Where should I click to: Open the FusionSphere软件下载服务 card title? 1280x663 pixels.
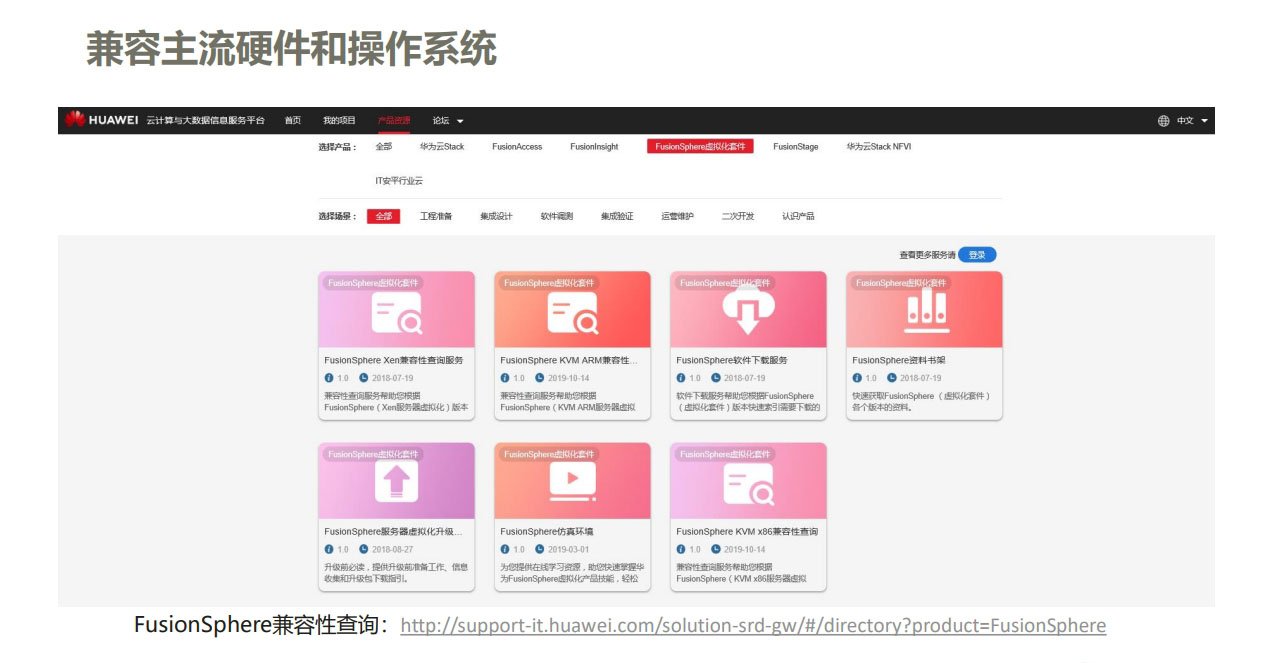pyautogui.click(x=732, y=360)
